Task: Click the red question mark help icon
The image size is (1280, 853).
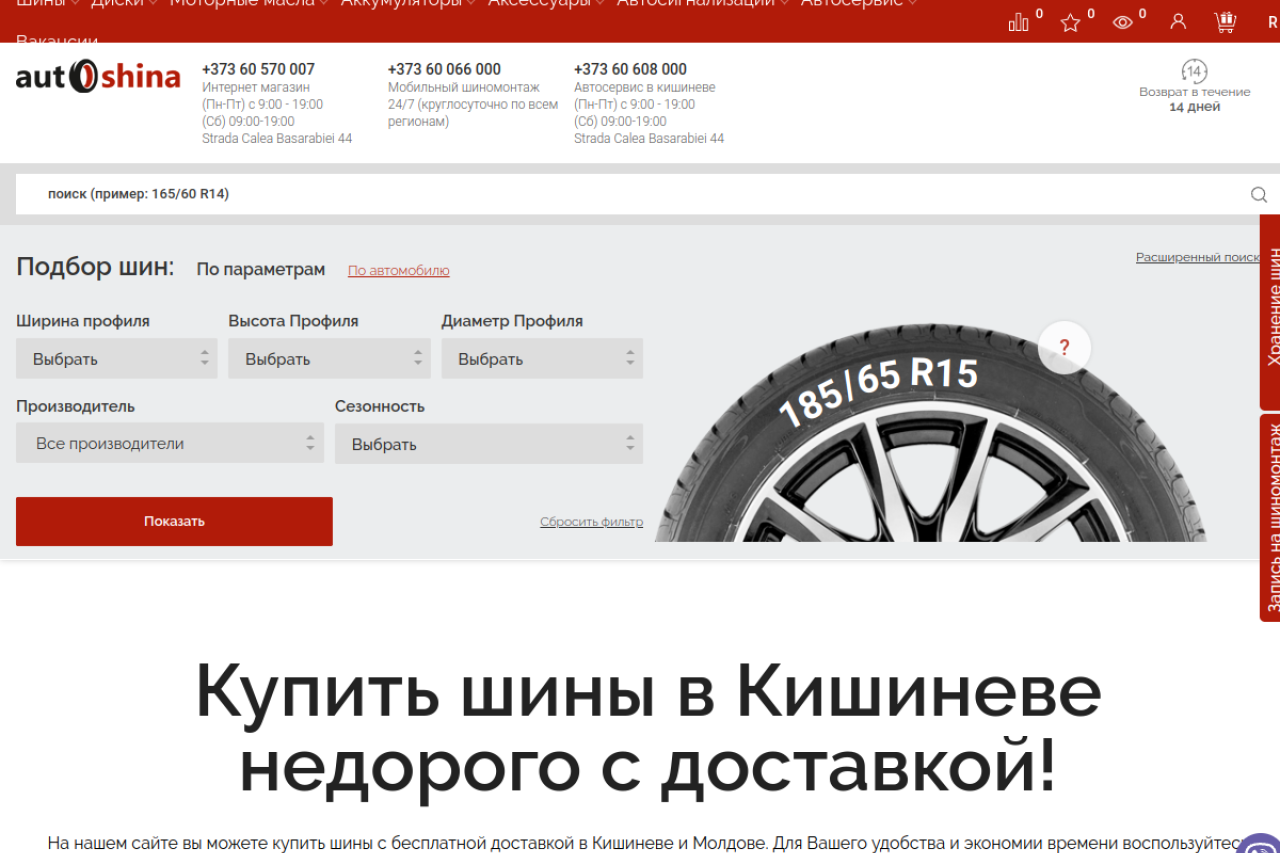Action: click(x=1064, y=347)
